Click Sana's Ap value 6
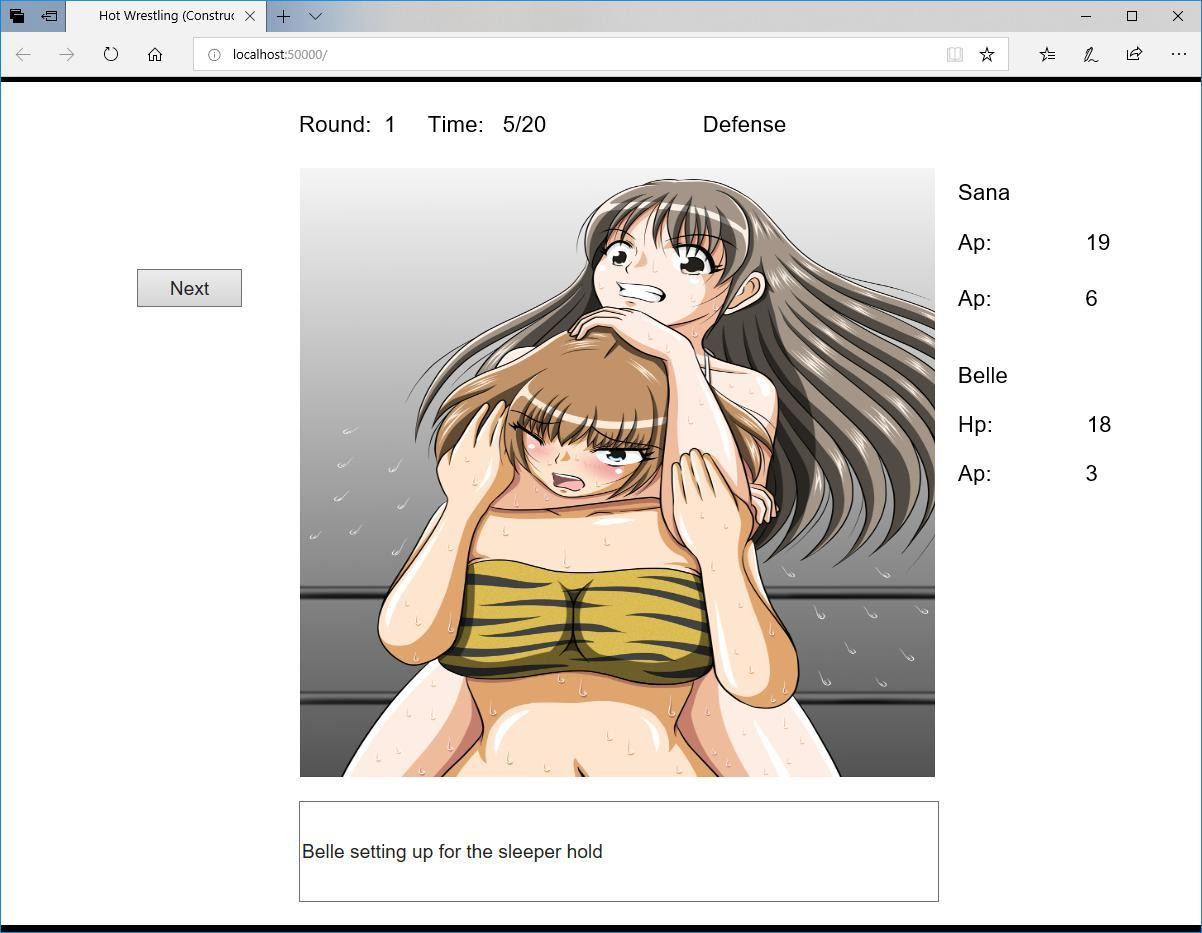Viewport: 1202px width, 933px height. click(x=1091, y=298)
